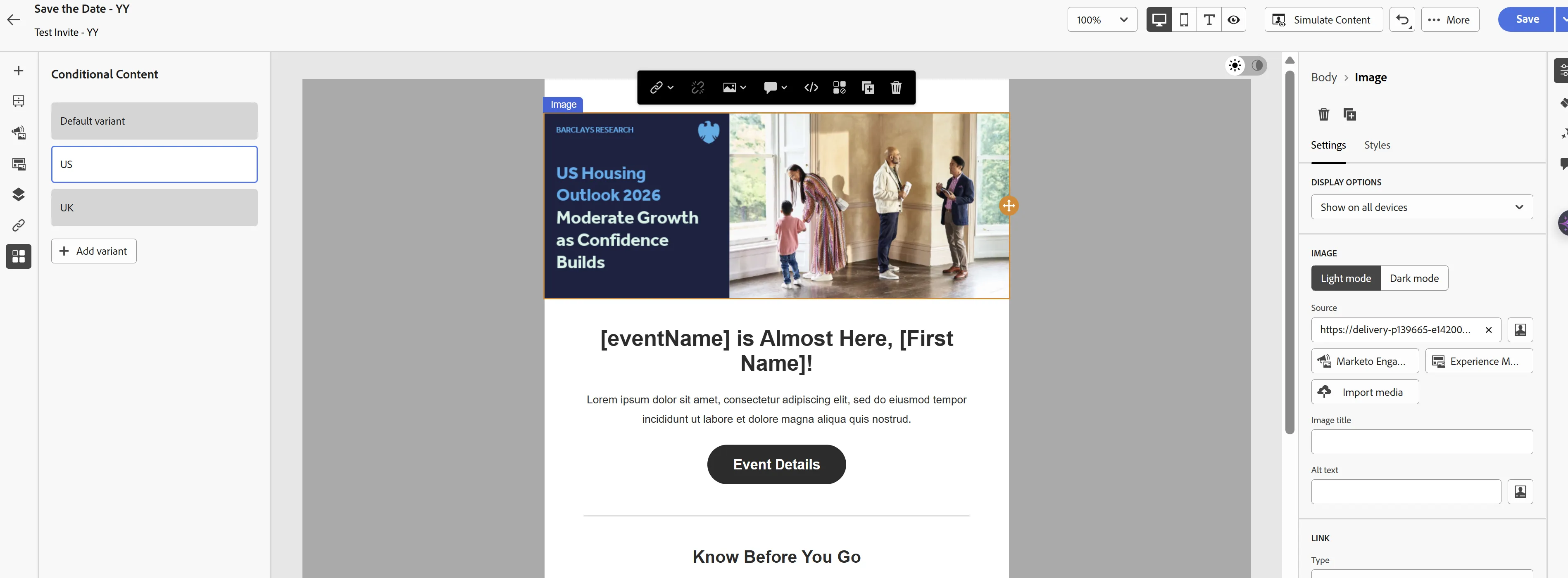
Task: Open personalization icon next to Alt text
Action: point(1520,492)
